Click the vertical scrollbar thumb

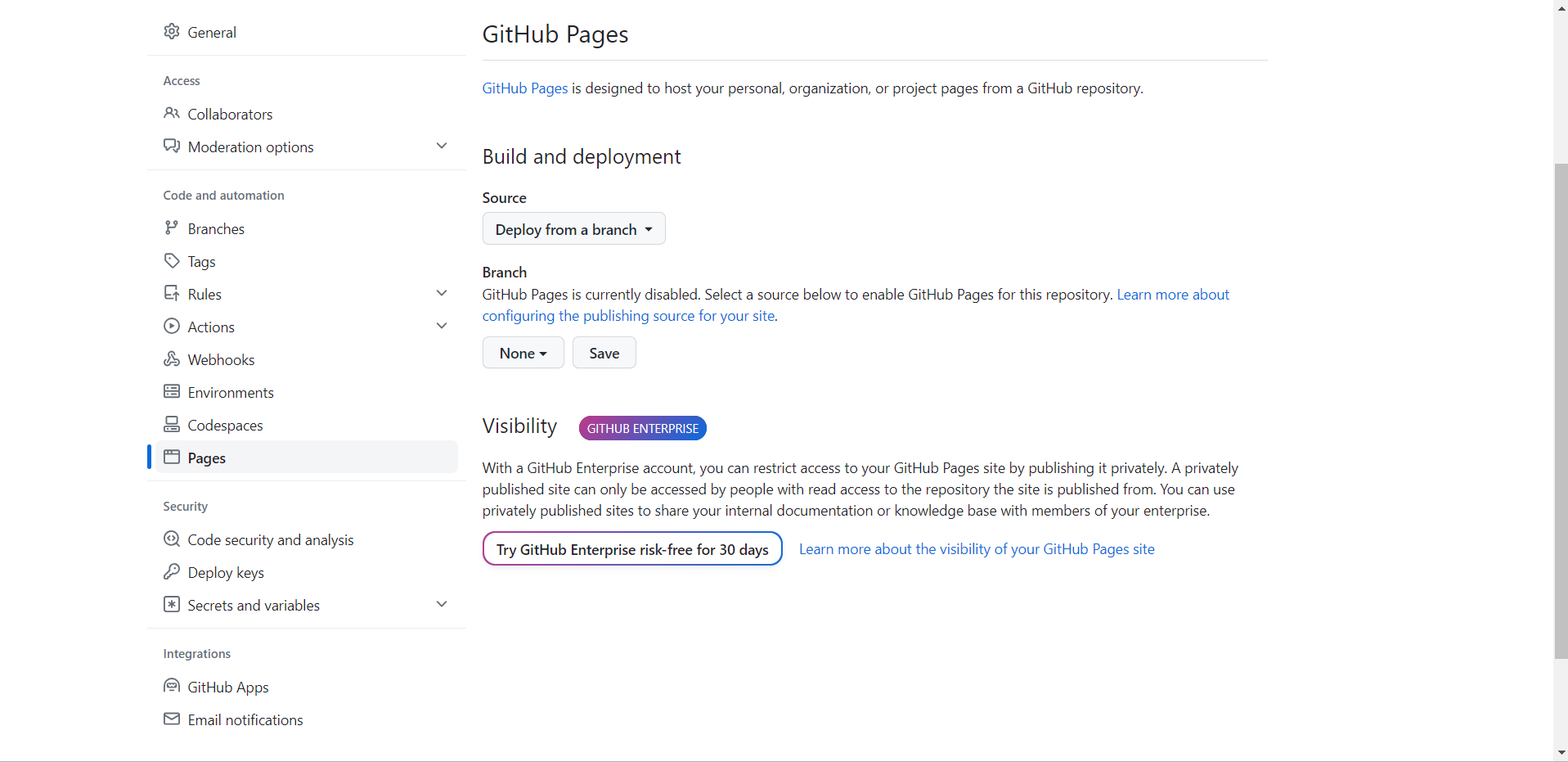tap(1561, 411)
